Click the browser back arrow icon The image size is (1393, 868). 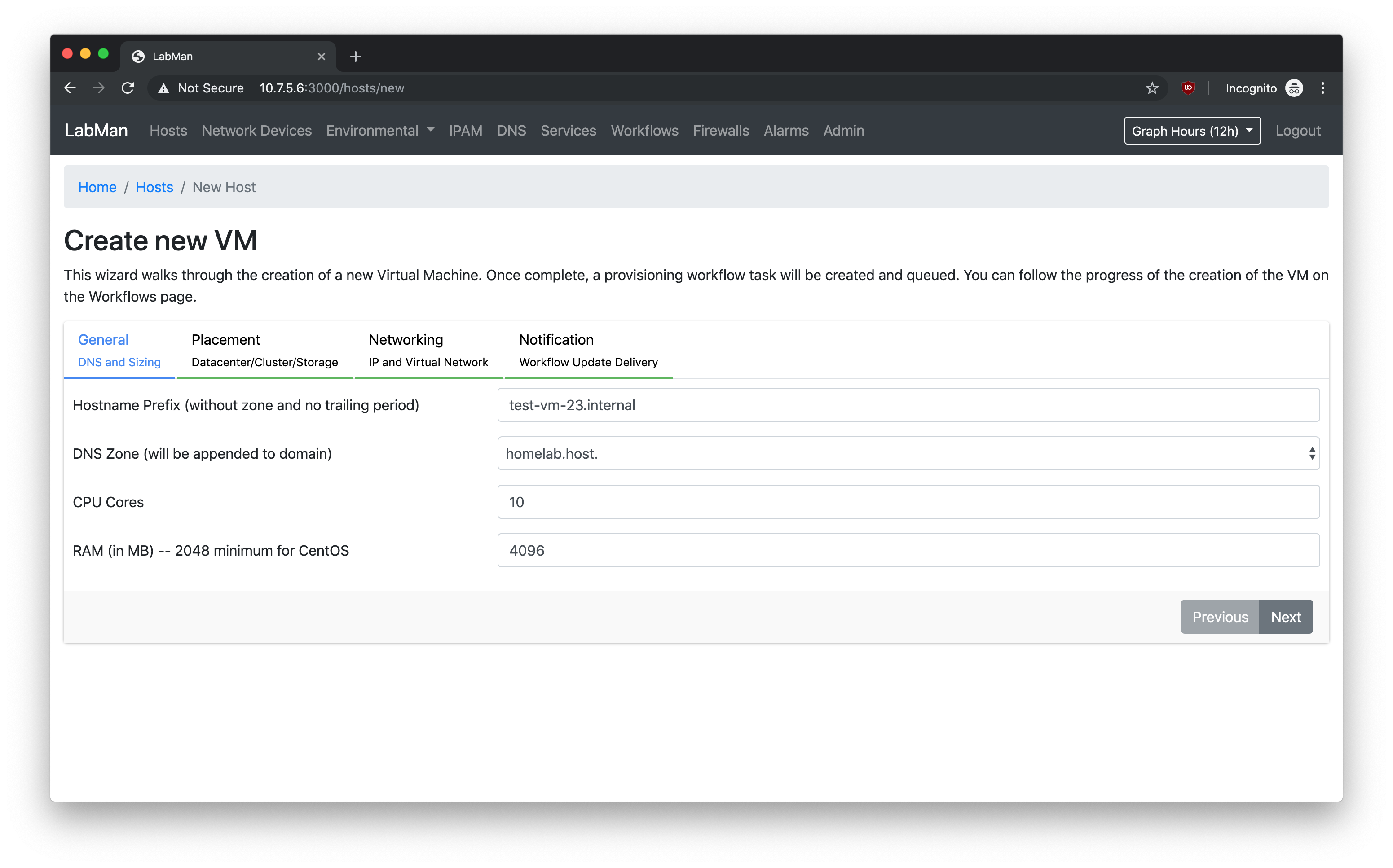click(70, 88)
